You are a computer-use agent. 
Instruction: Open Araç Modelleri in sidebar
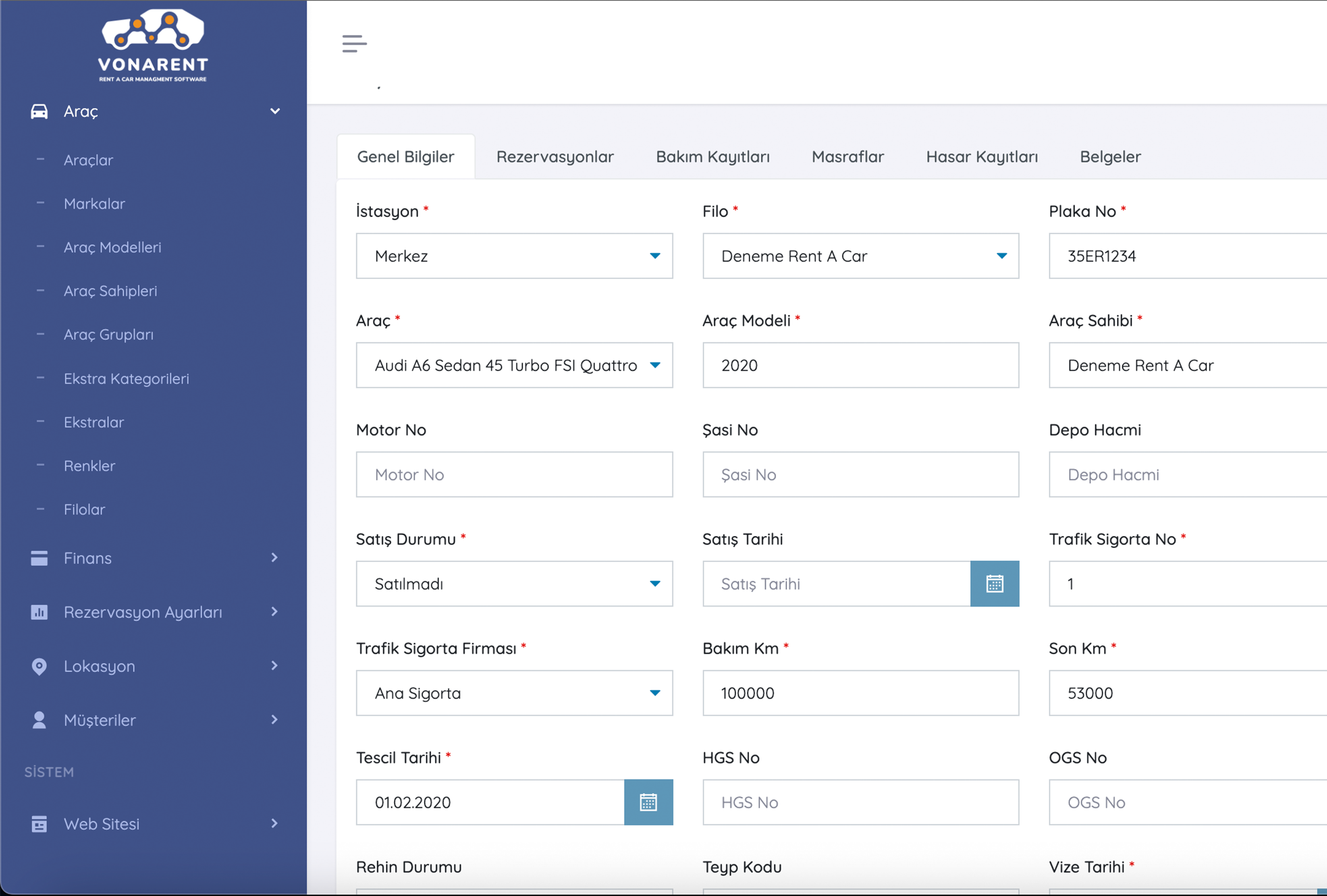(113, 247)
